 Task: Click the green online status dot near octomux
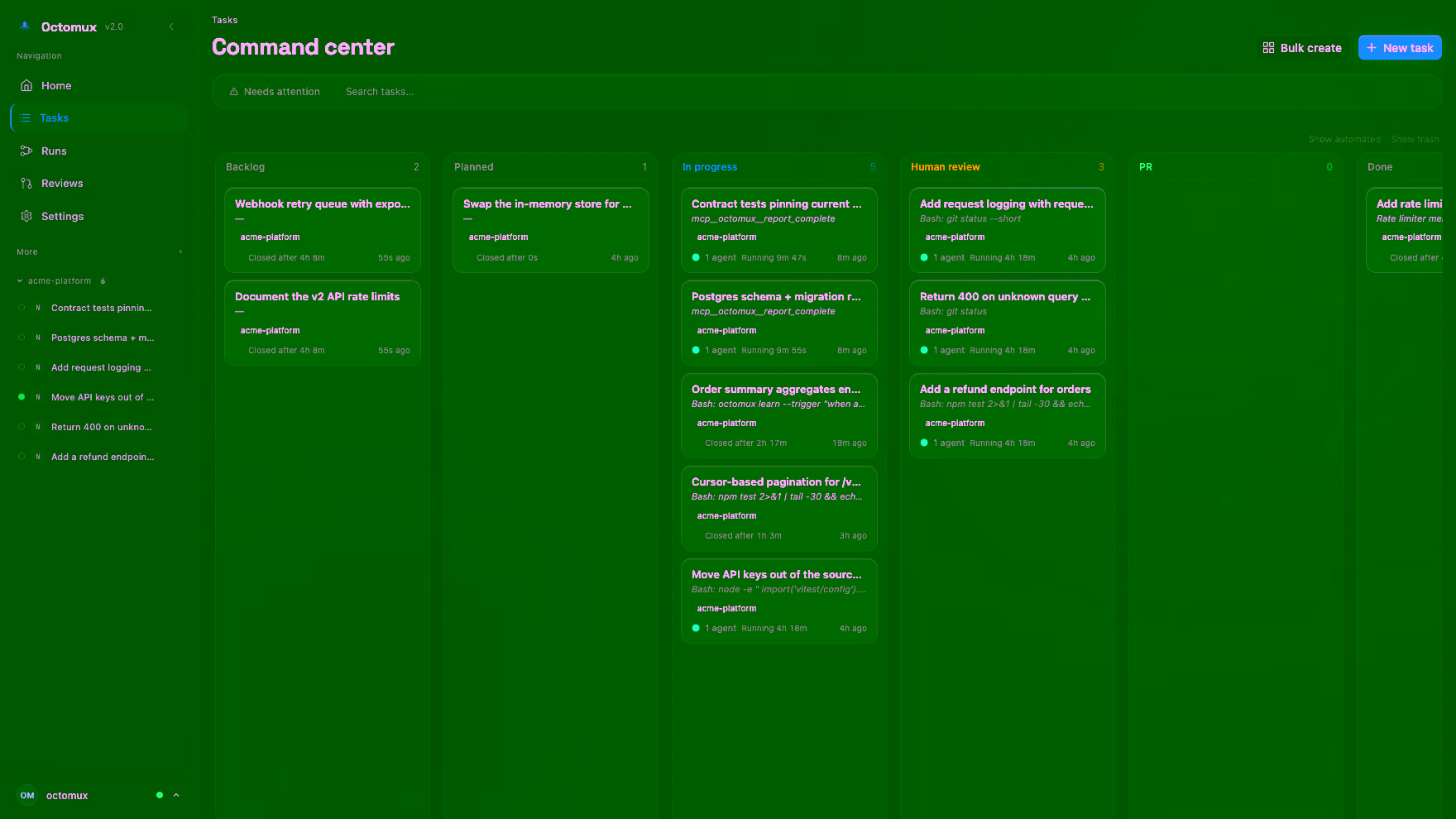(x=160, y=796)
